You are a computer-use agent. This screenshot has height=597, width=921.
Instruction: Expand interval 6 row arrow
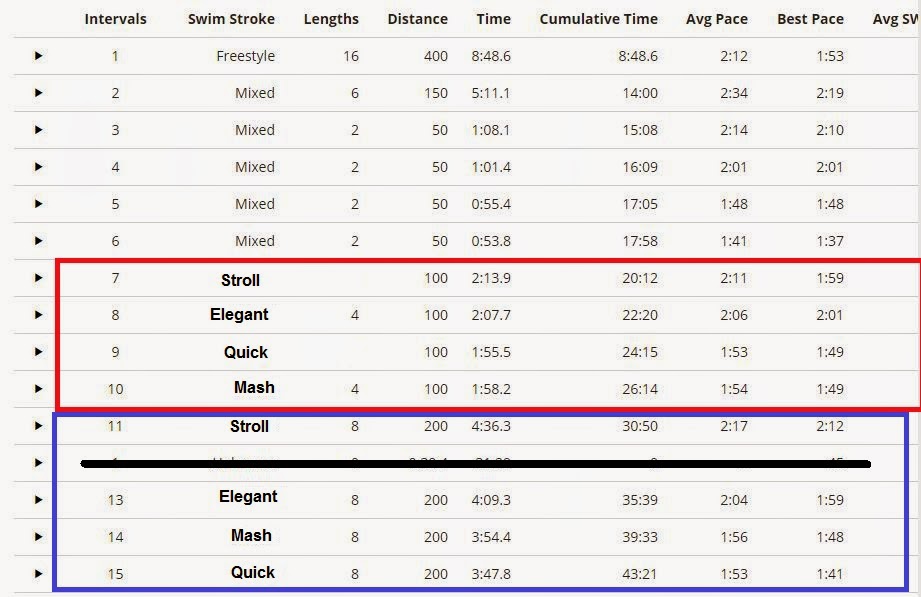[38, 241]
